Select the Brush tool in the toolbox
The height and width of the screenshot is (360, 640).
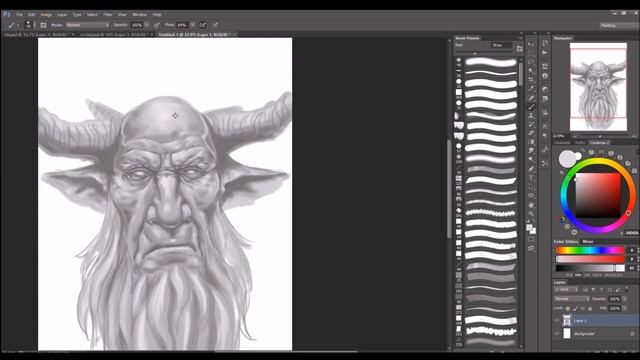pyautogui.click(x=531, y=107)
